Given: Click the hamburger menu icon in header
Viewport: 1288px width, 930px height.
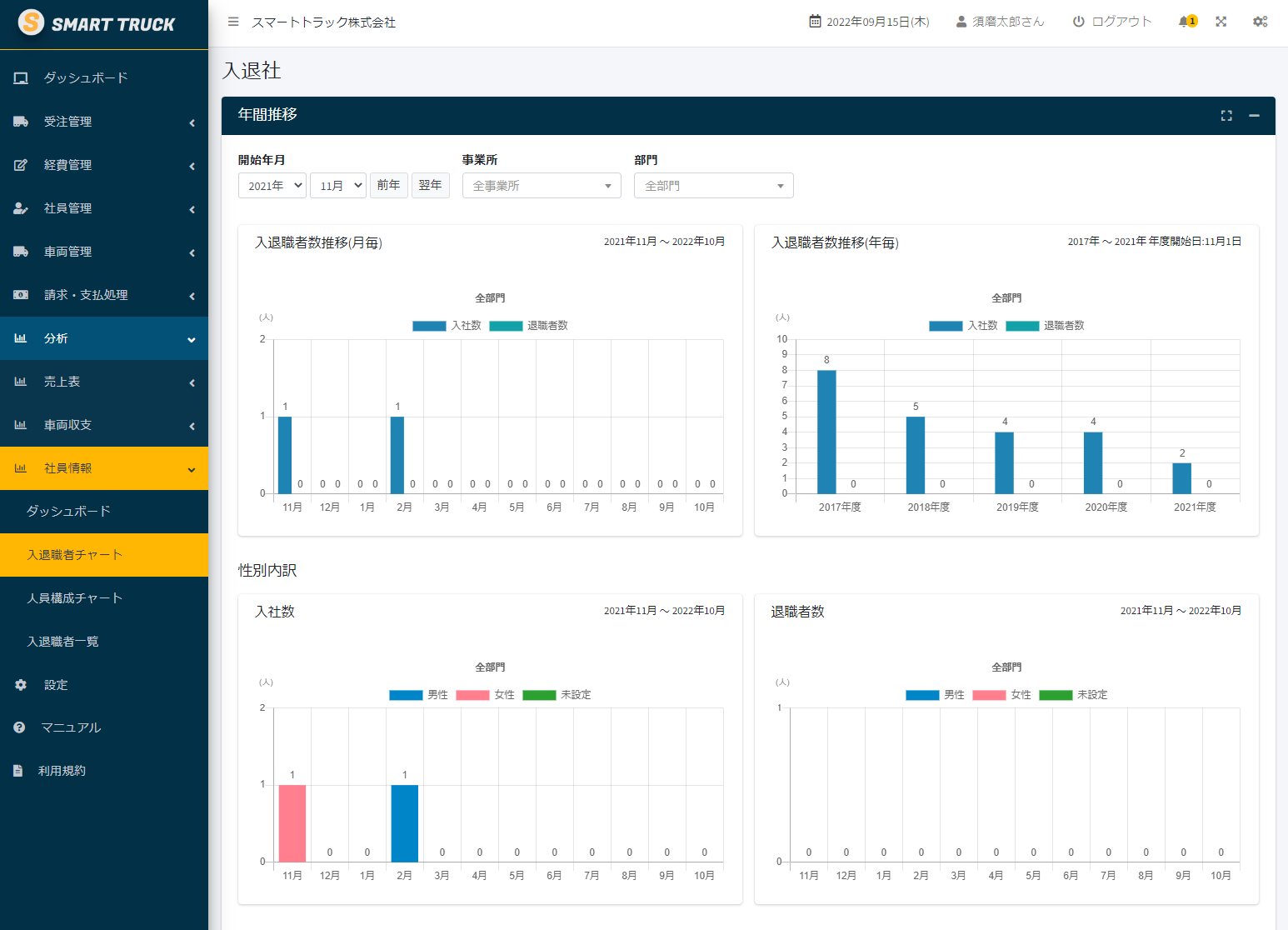Looking at the screenshot, I should (233, 22).
